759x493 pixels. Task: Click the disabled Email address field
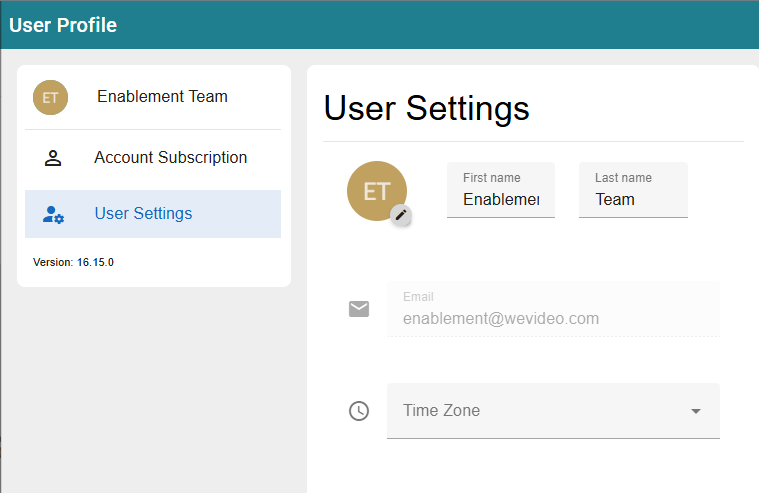click(x=553, y=309)
